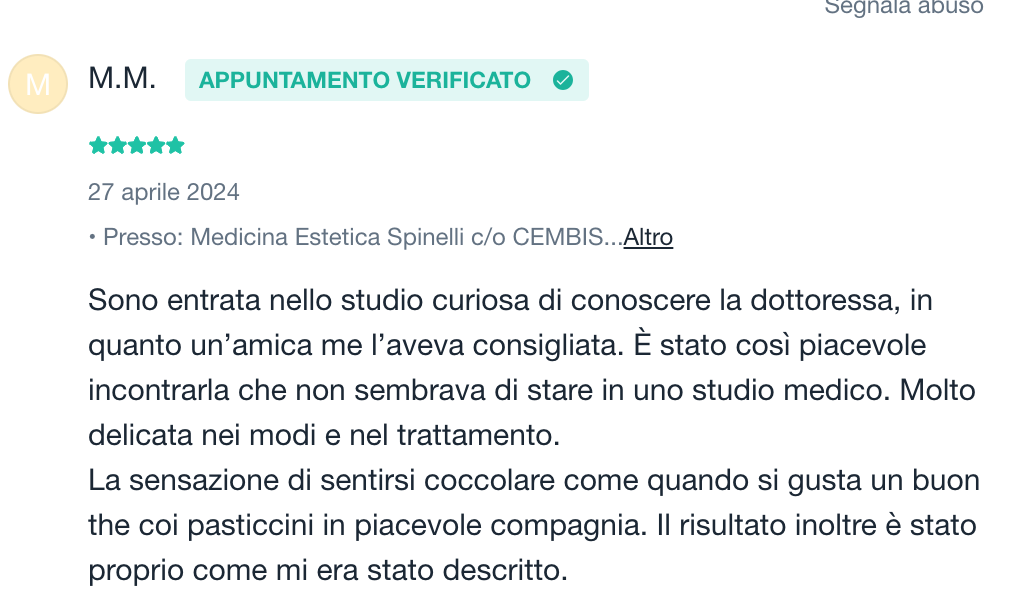Click the verified checkmark icon in badge
This screenshot has height=614, width=1024.
coord(563,80)
